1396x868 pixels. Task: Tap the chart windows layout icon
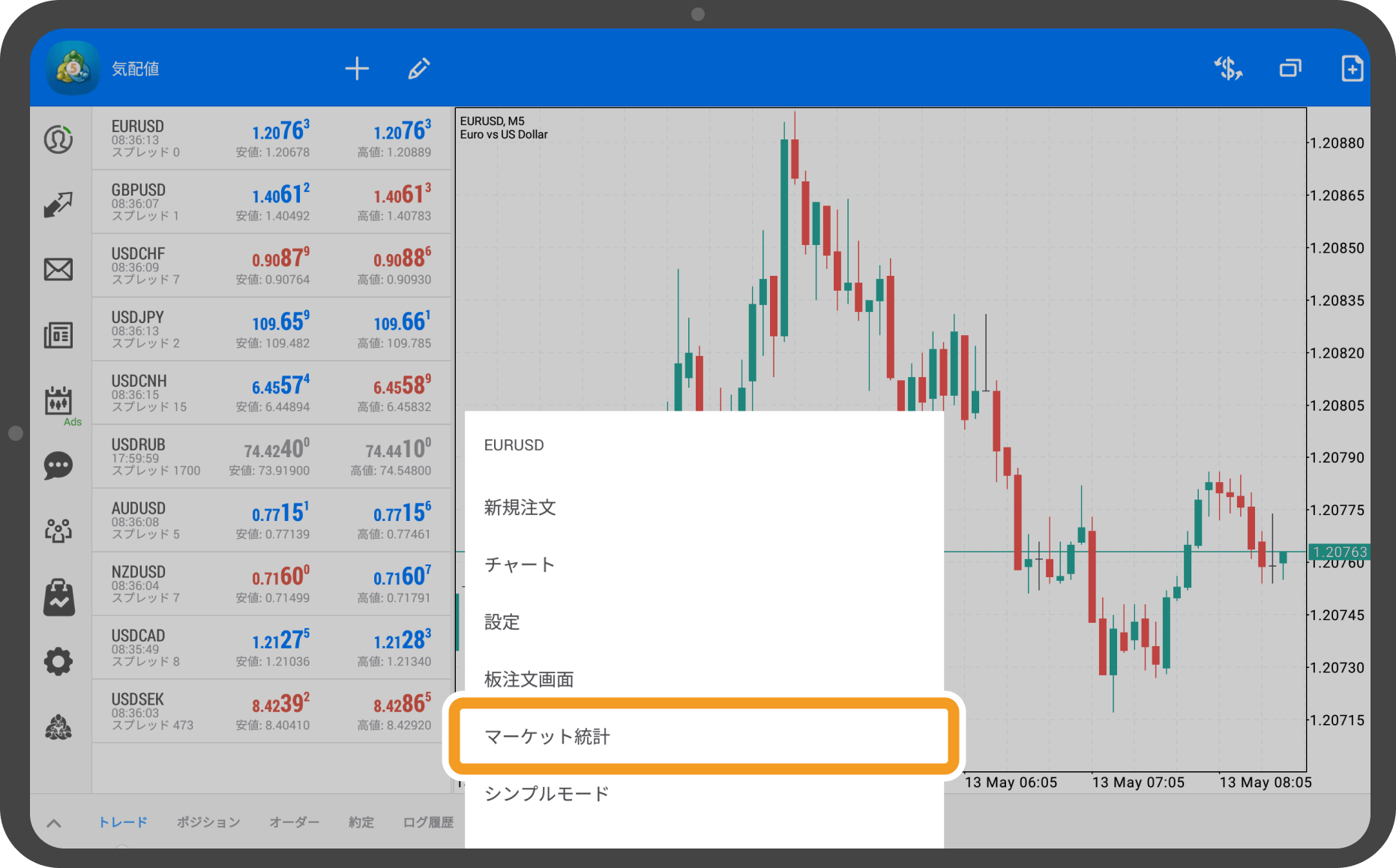(x=1290, y=69)
